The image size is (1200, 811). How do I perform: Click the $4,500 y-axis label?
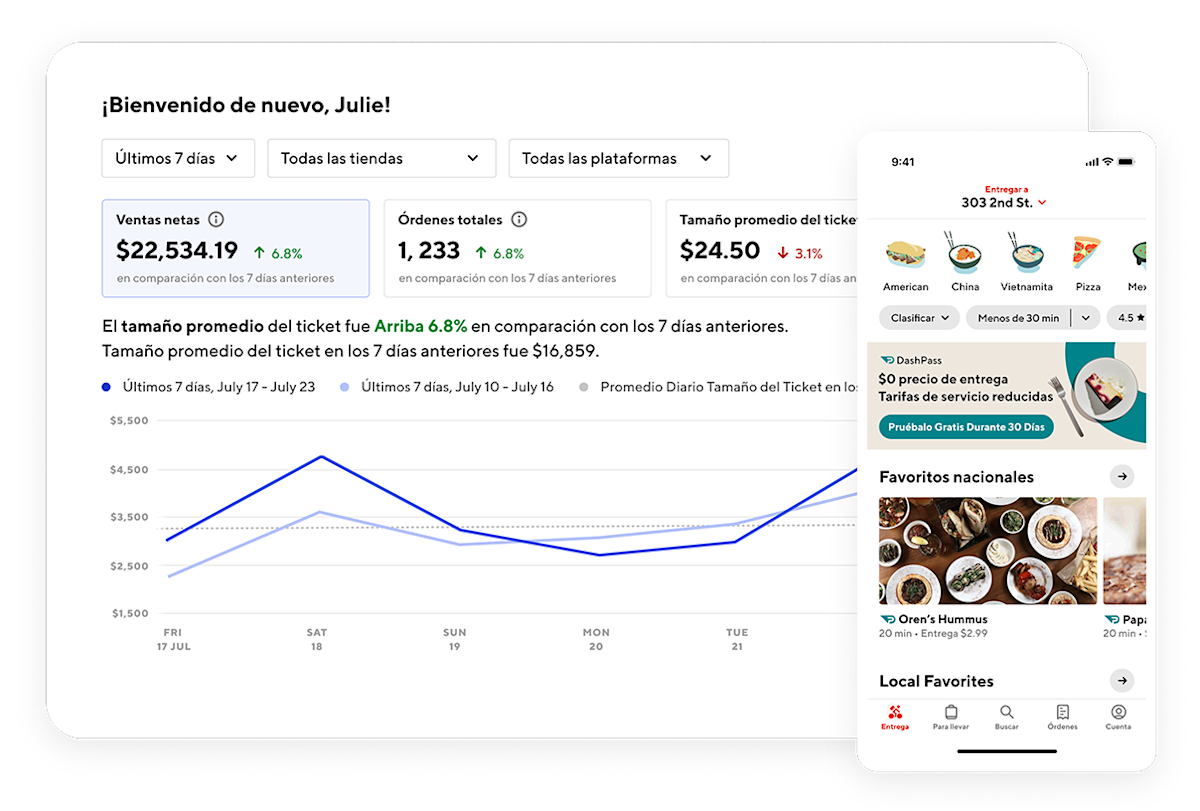[129, 470]
